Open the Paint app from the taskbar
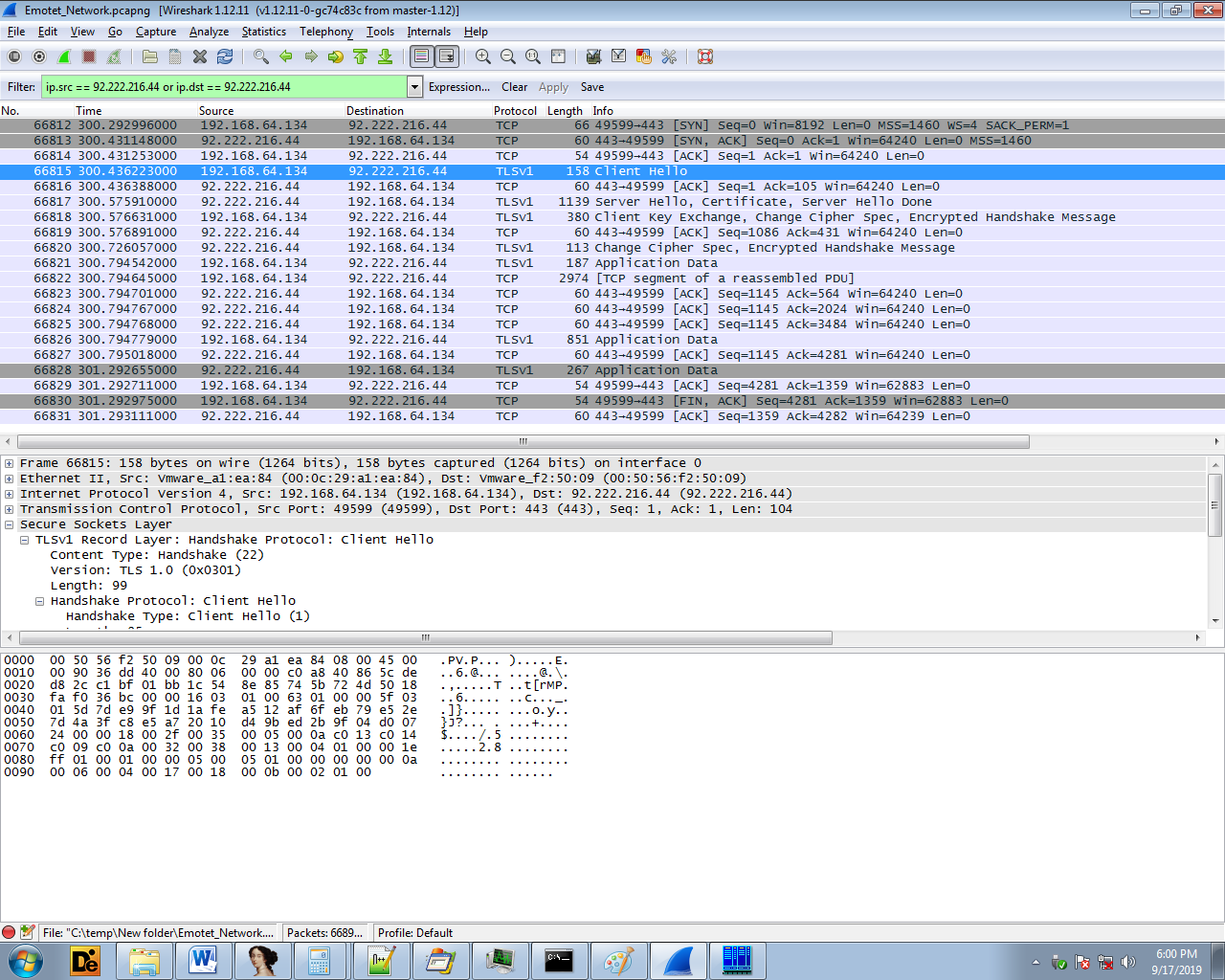The image size is (1225, 980). click(x=618, y=960)
